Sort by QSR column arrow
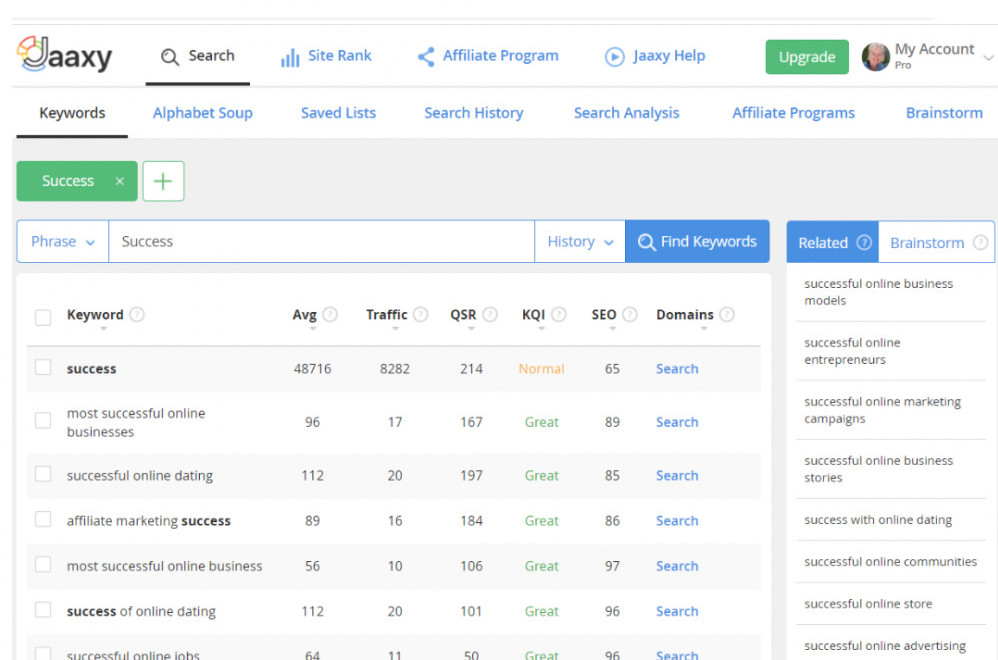The image size is (998, 660). 471,329
